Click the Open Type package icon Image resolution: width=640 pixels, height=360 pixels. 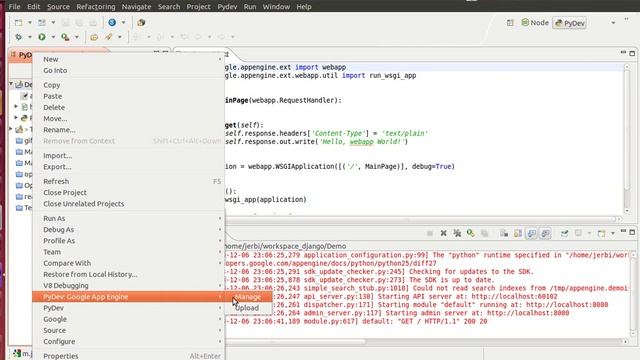click(141, 22)
